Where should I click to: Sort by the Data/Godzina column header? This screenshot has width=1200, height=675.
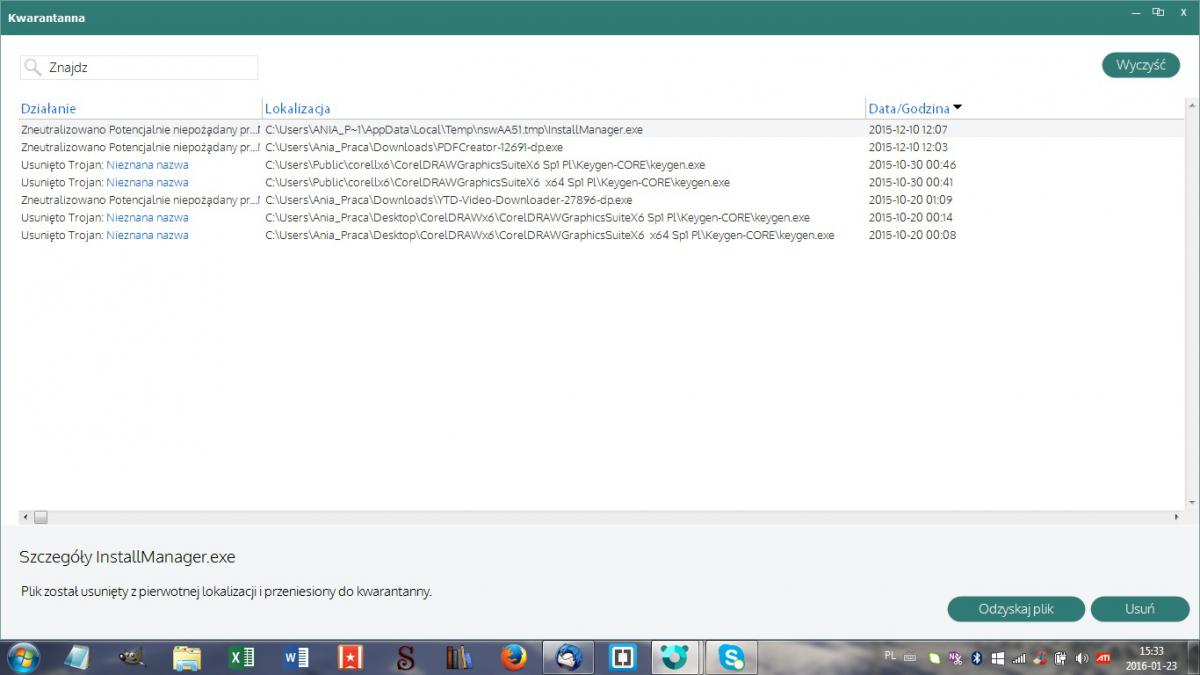(x=909, y=108)
